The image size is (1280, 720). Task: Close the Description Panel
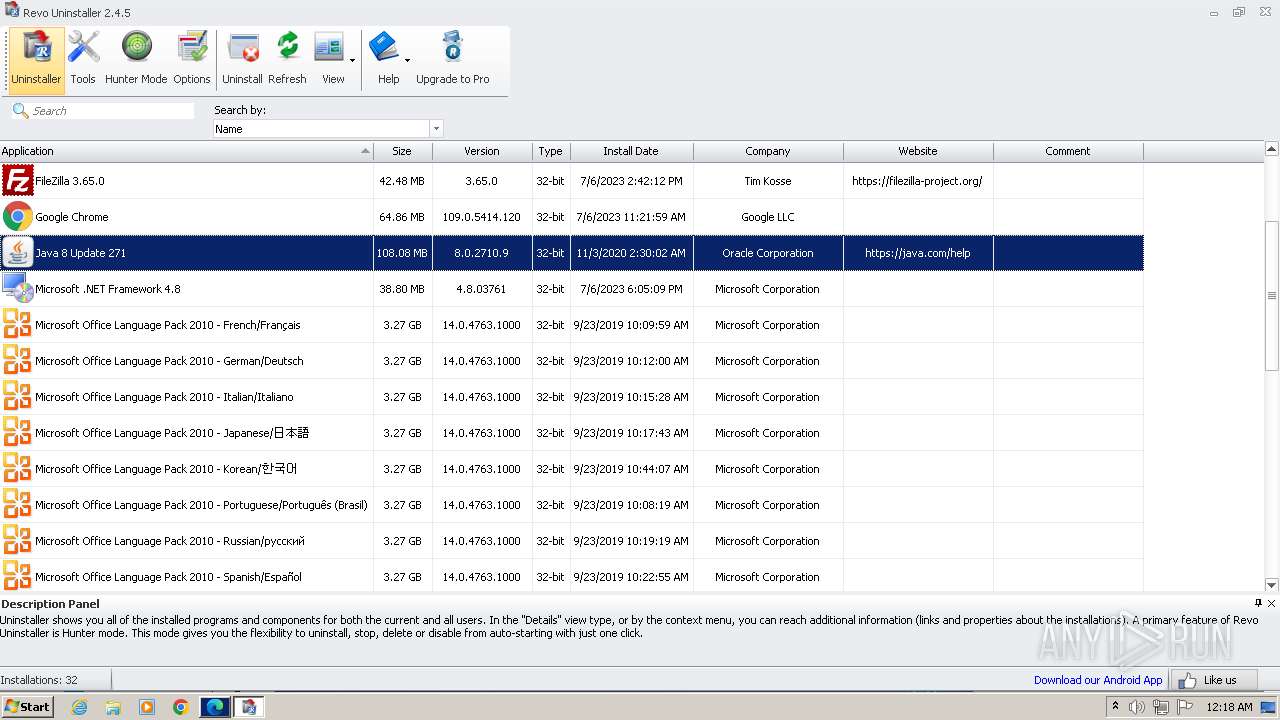pyautogui.click(x=1272, y=603)
